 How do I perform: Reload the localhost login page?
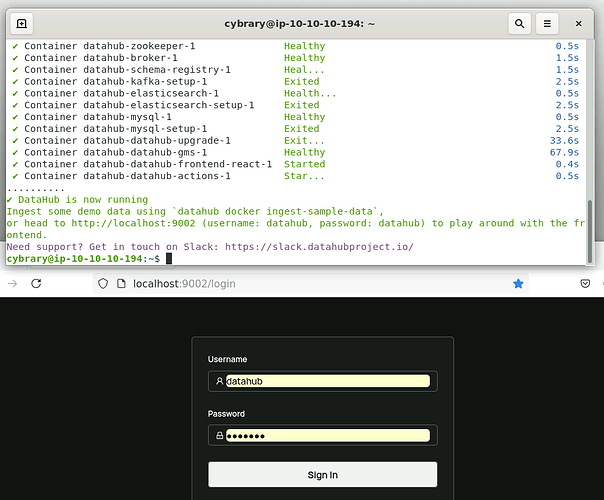(37, 284)
